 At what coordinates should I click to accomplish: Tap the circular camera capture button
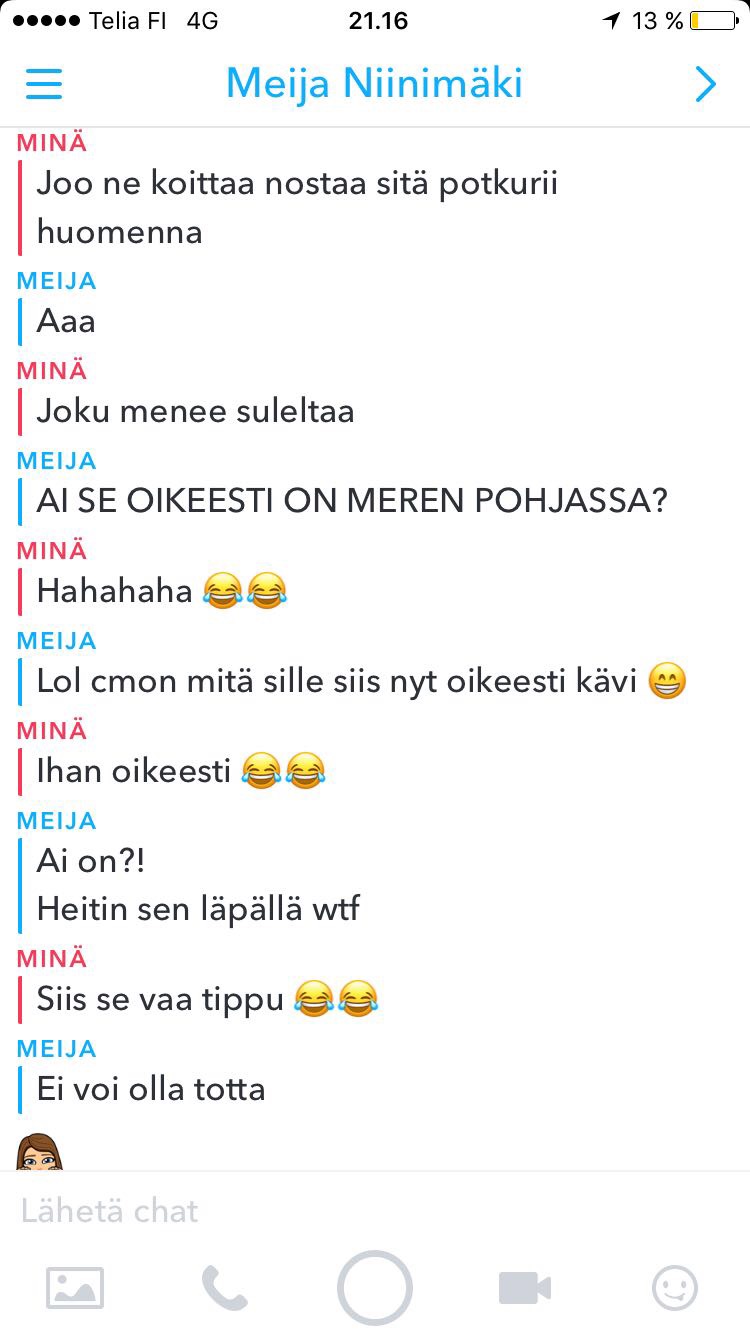click(375, 1288)
